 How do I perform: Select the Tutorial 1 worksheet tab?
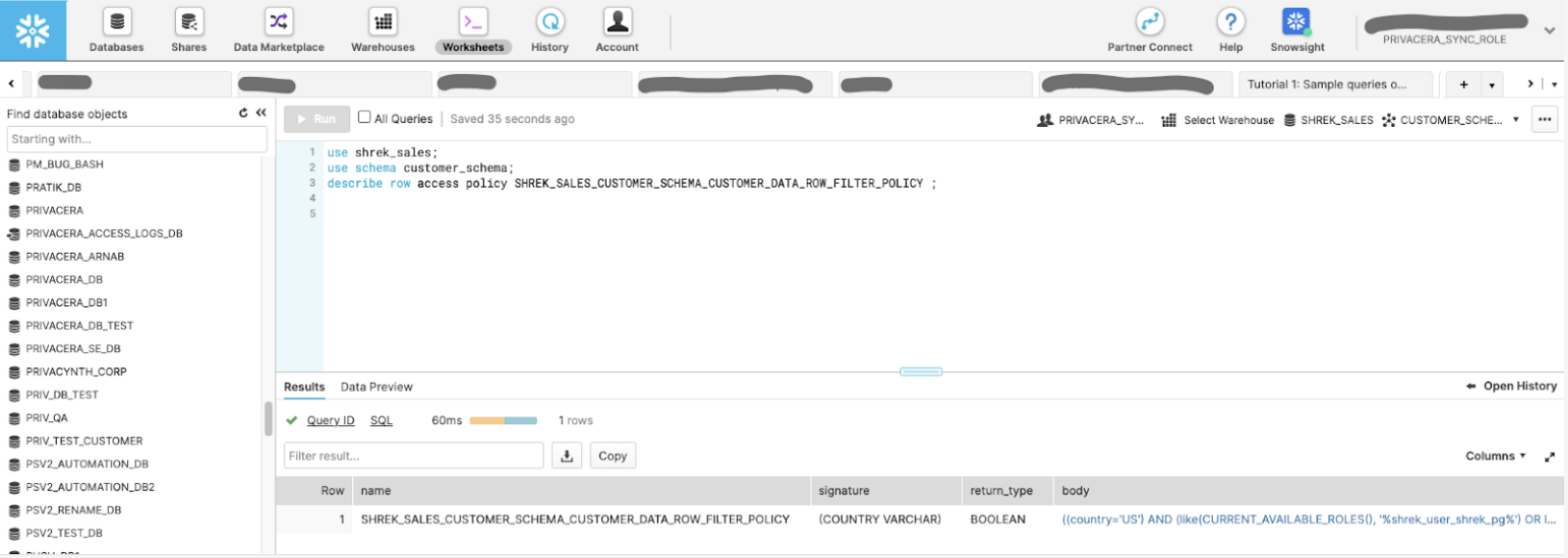[1327, 85]
